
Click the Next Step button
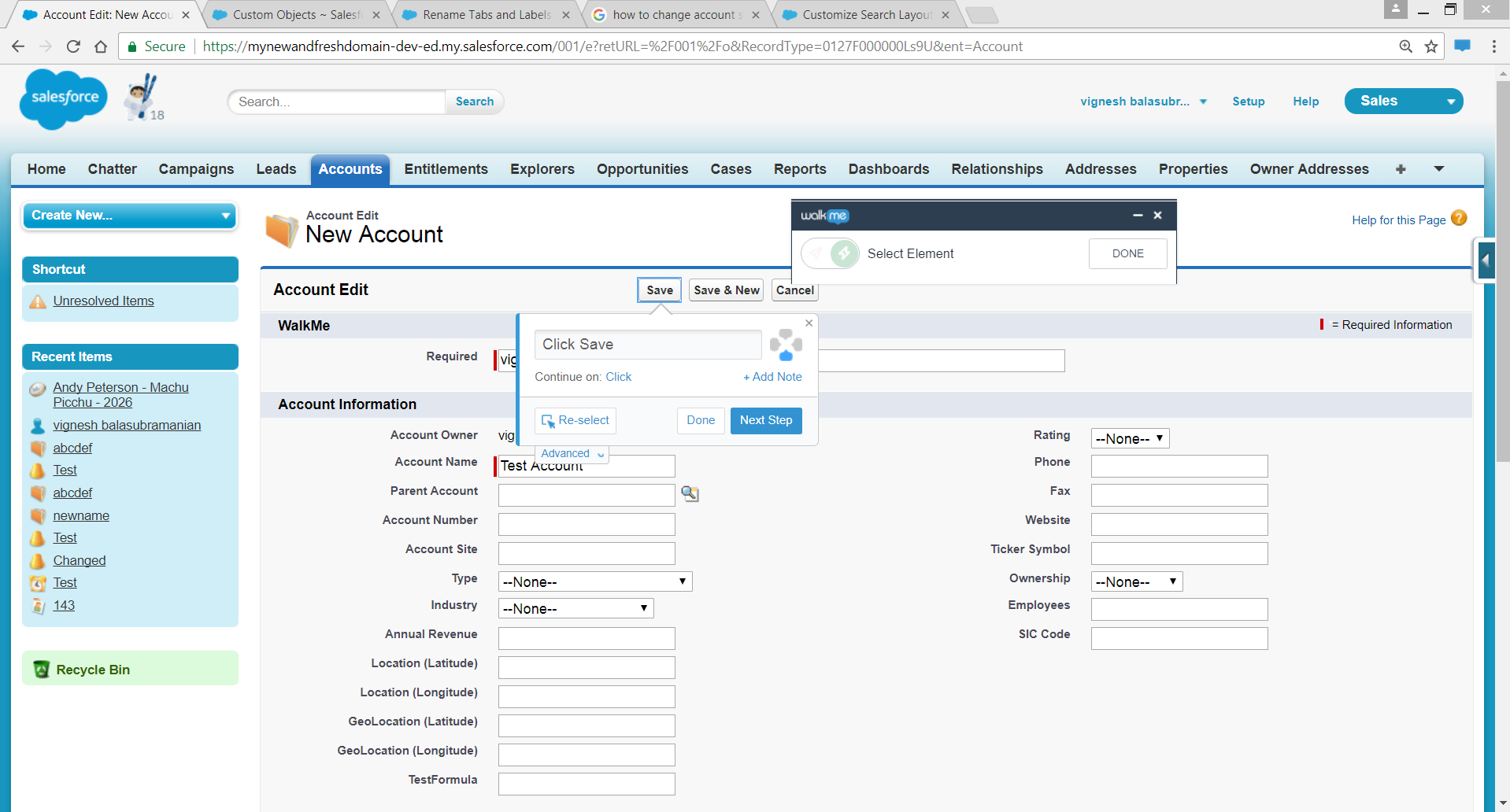[766, 420]
